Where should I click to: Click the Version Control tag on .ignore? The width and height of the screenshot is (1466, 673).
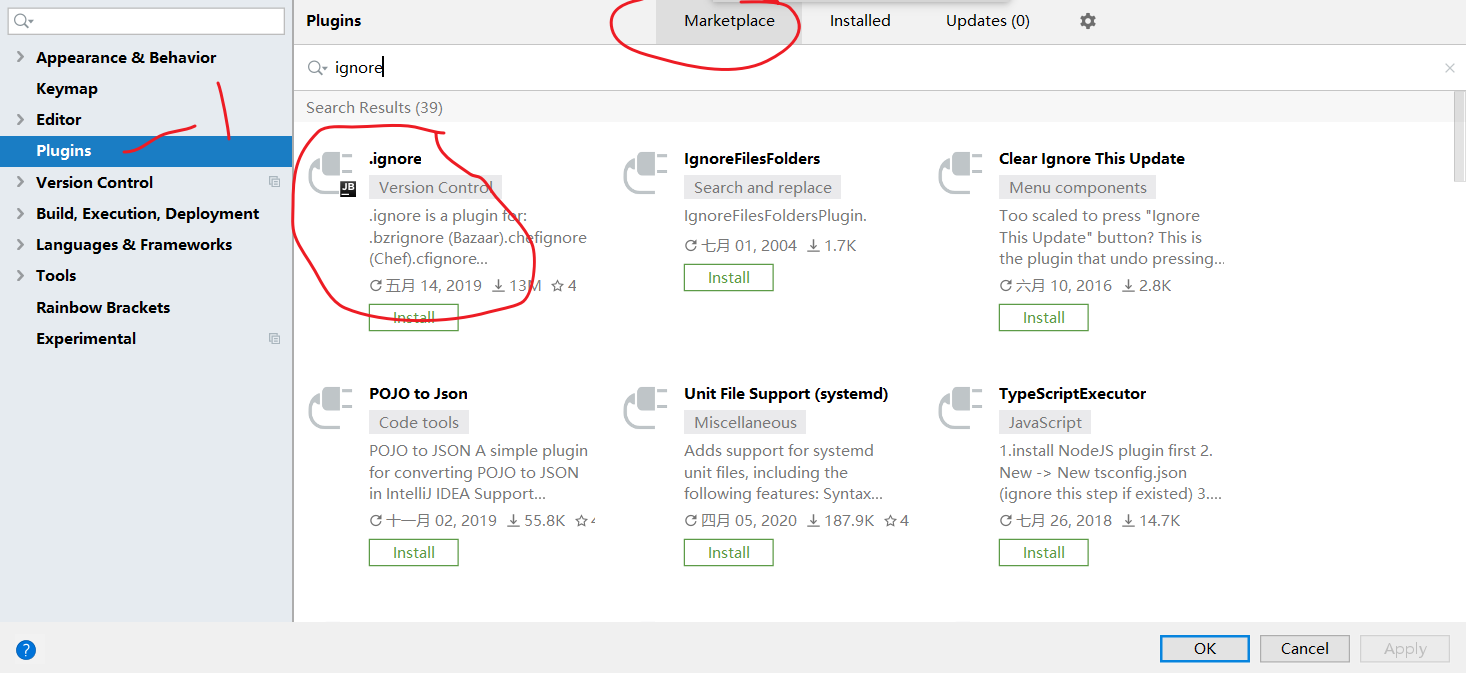(435, 187)
